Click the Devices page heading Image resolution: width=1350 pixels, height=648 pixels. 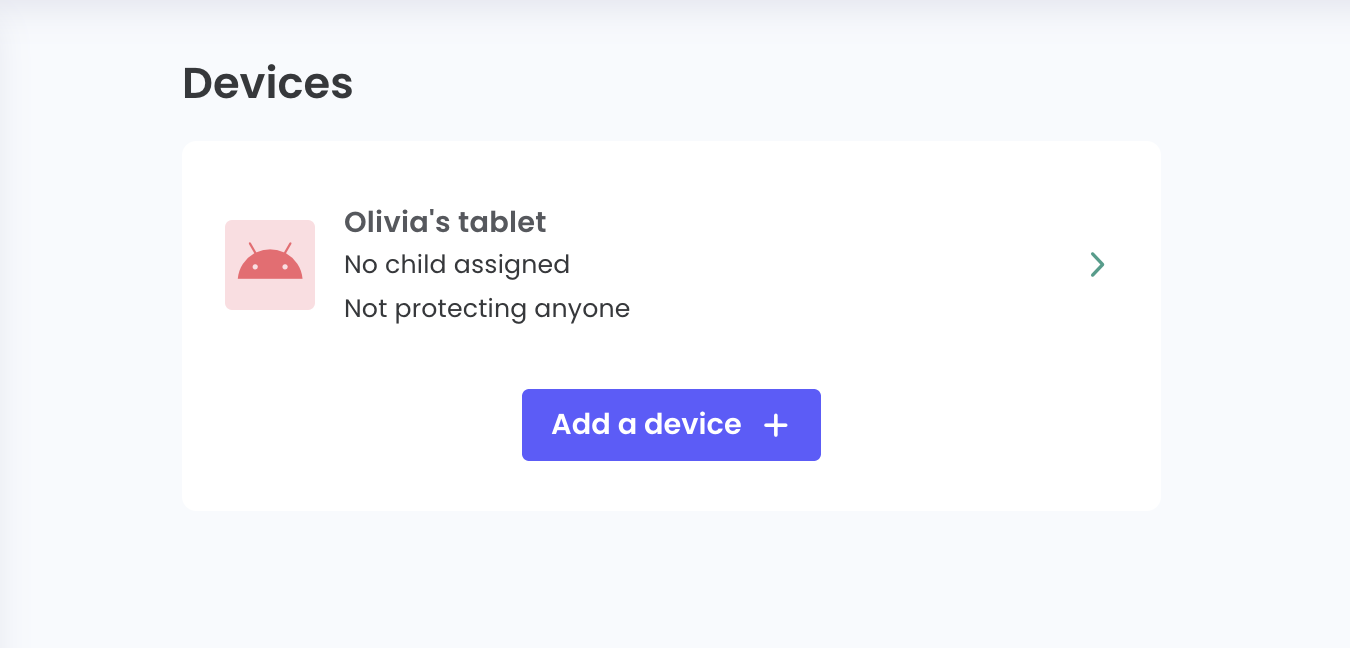(x=267, y=83)
